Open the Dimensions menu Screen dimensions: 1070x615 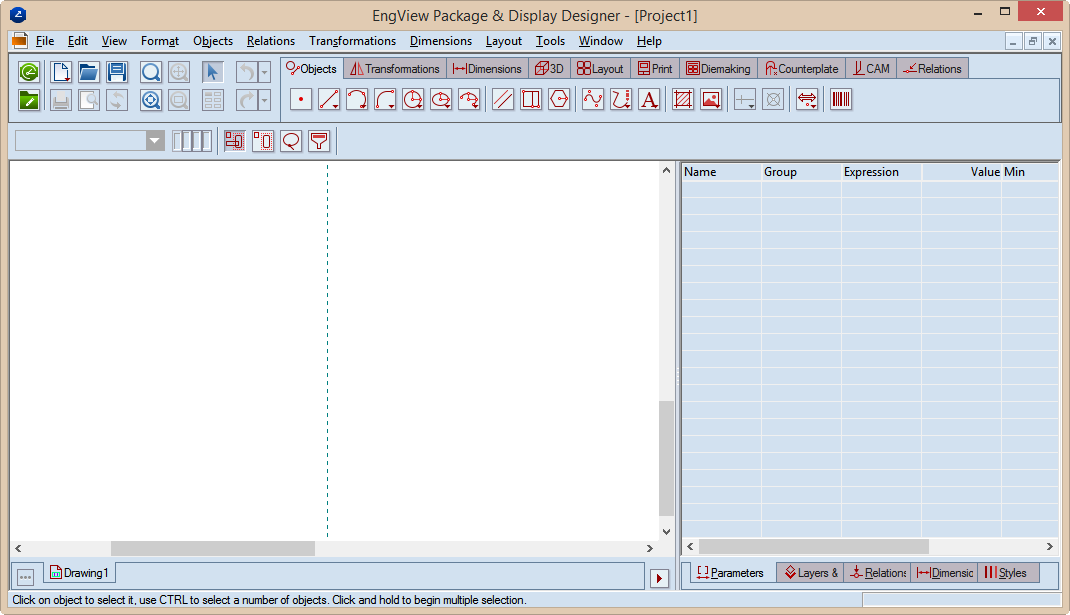[x=441, y=41]
